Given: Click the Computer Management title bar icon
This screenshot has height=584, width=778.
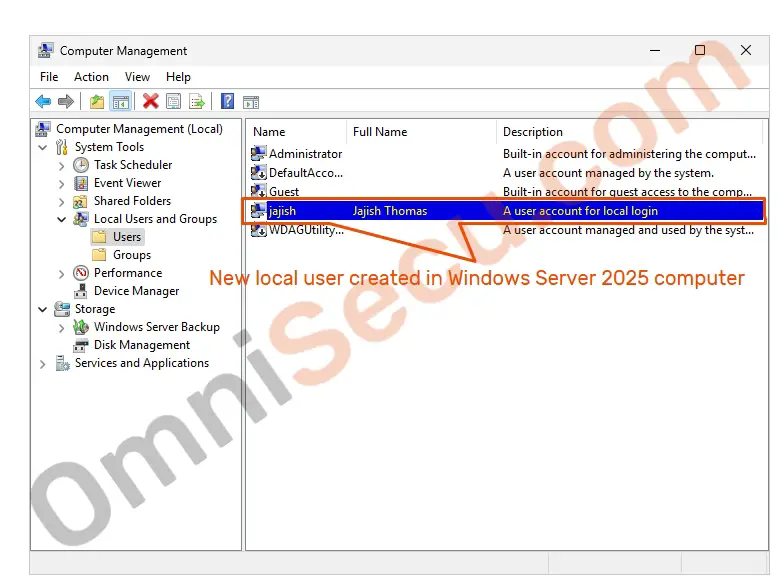Looking at the screenshot, I should [46, 51].
